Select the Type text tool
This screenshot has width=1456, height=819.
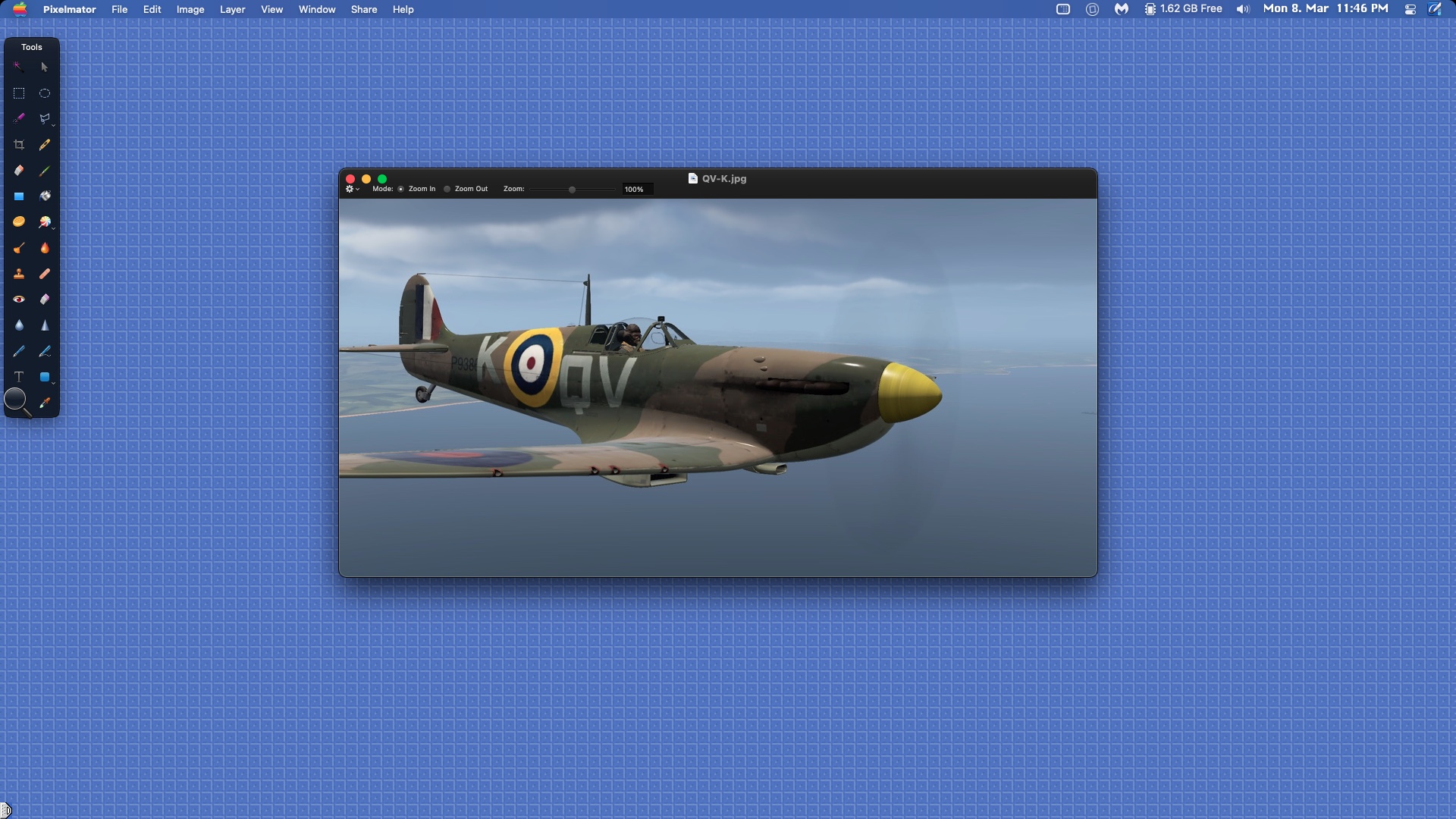coord(19,377)
